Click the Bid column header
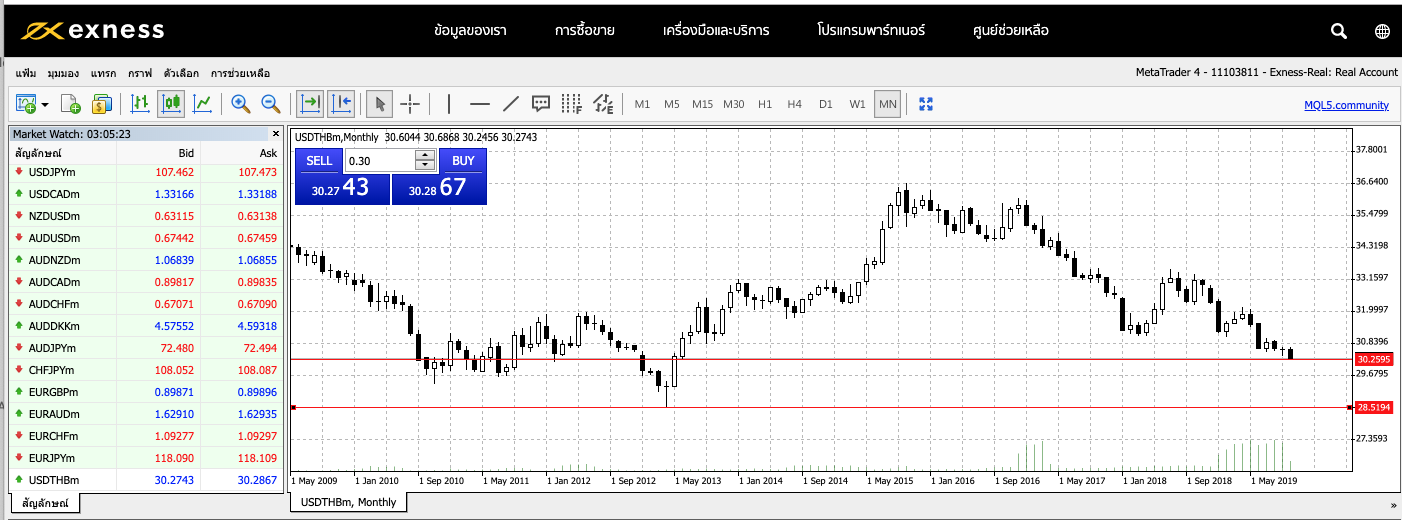Image resolution: width=1402 pixels, height=520 pixels. (160, 153)
